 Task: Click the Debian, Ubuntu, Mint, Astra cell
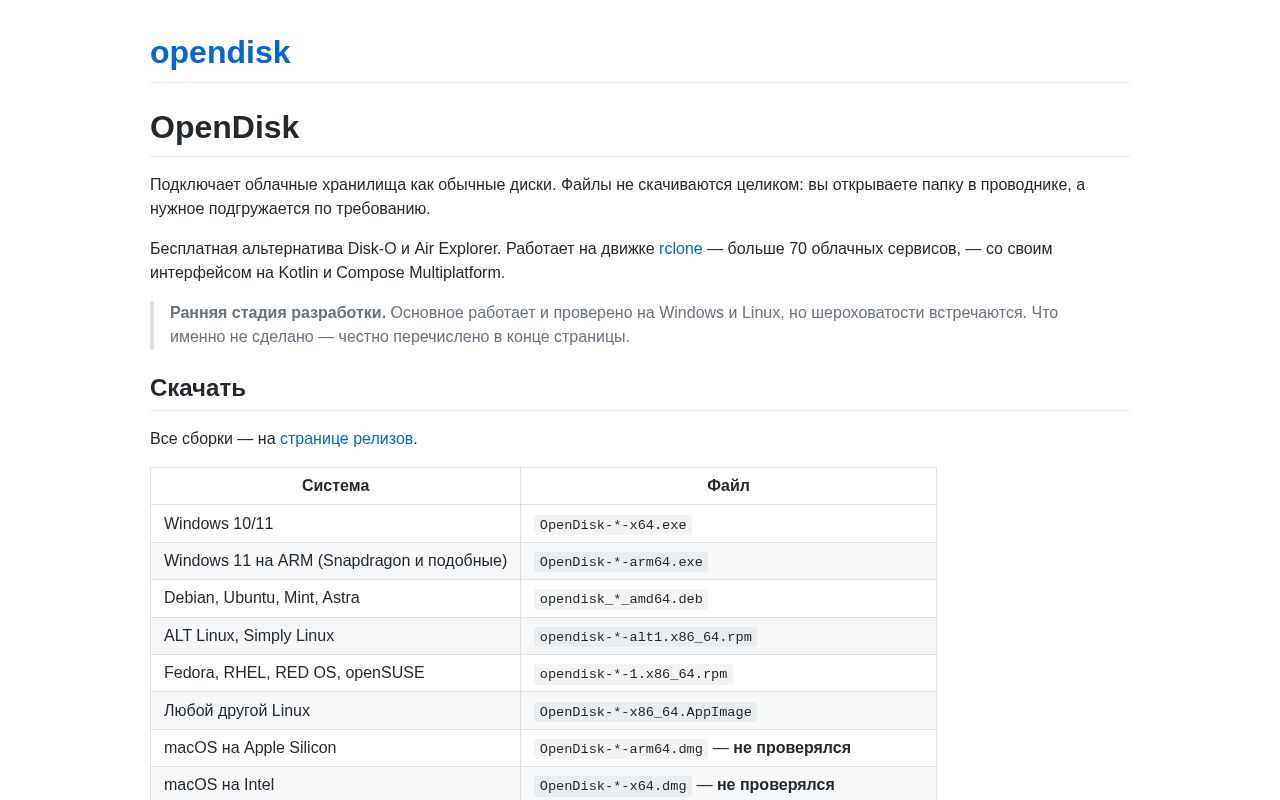pyautogui.click(x=335, y=598)
